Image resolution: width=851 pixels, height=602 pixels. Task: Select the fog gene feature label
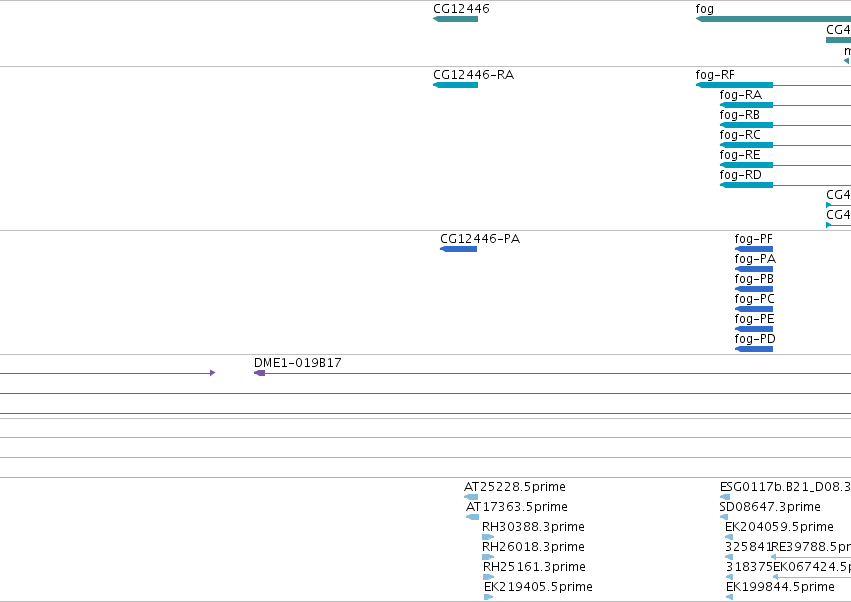(704, 9)
